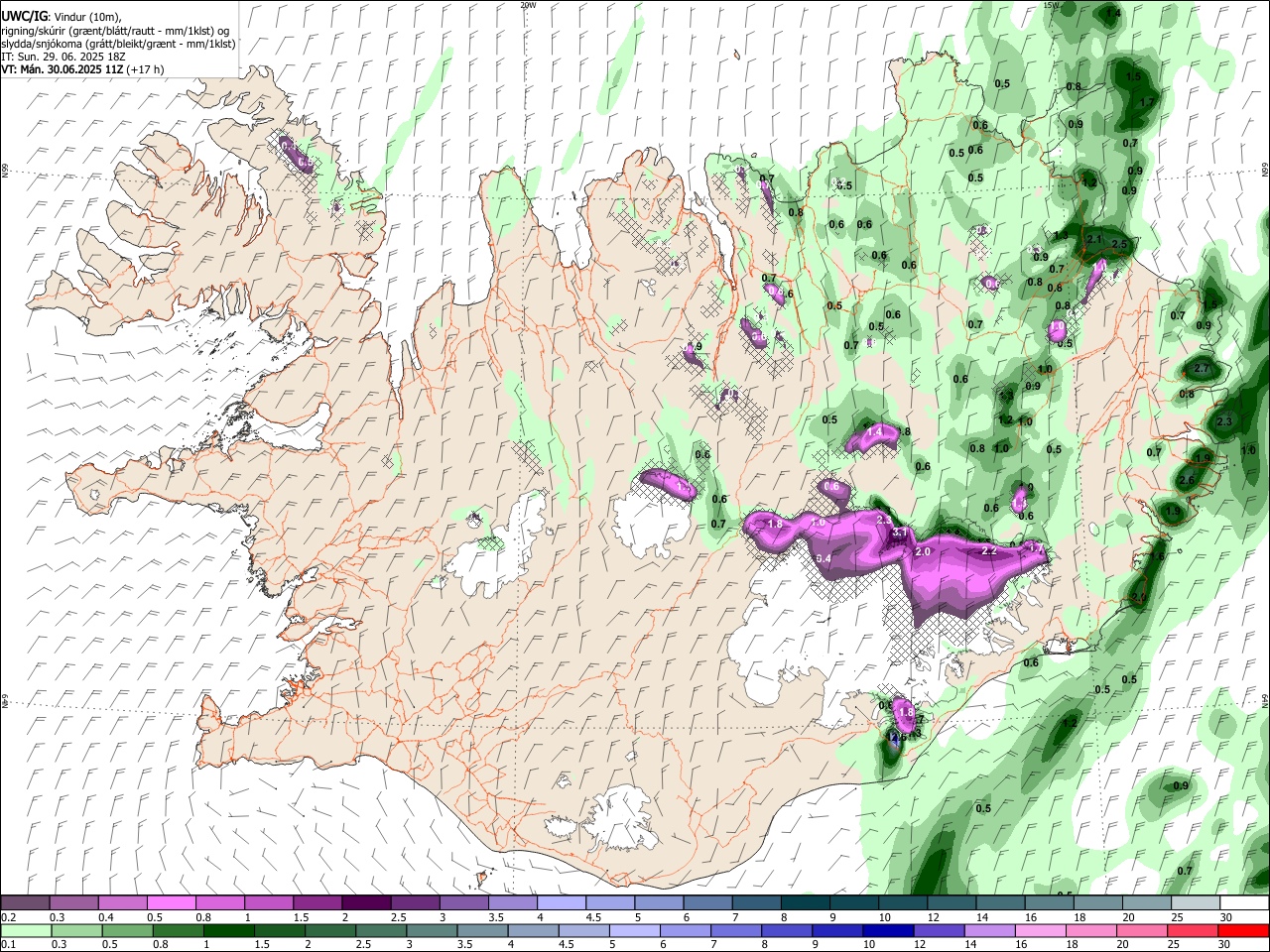Image resolution: width=1270 pixels, height=952 pixels.
Task: Pick the white swatch ending the upper legend row
Action: pyautogui.click(x=1245, y=903)
